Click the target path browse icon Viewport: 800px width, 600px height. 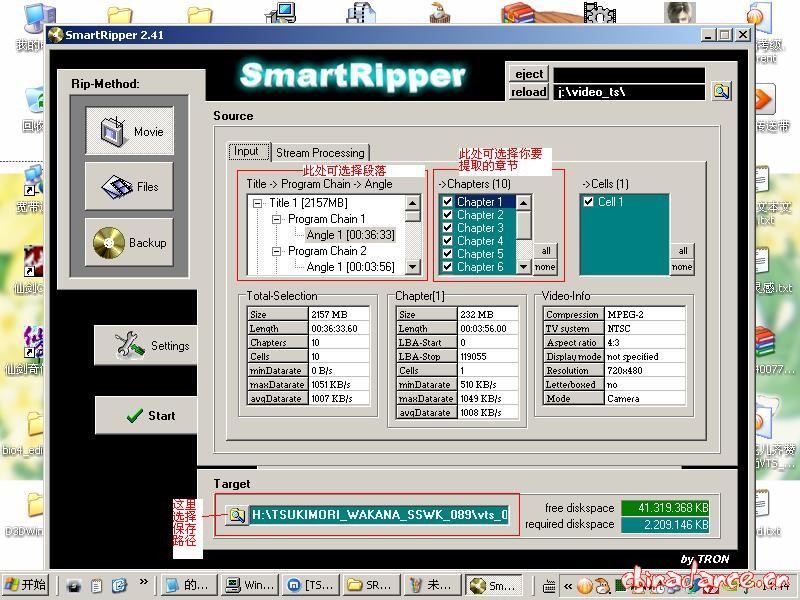click(236, 515)
